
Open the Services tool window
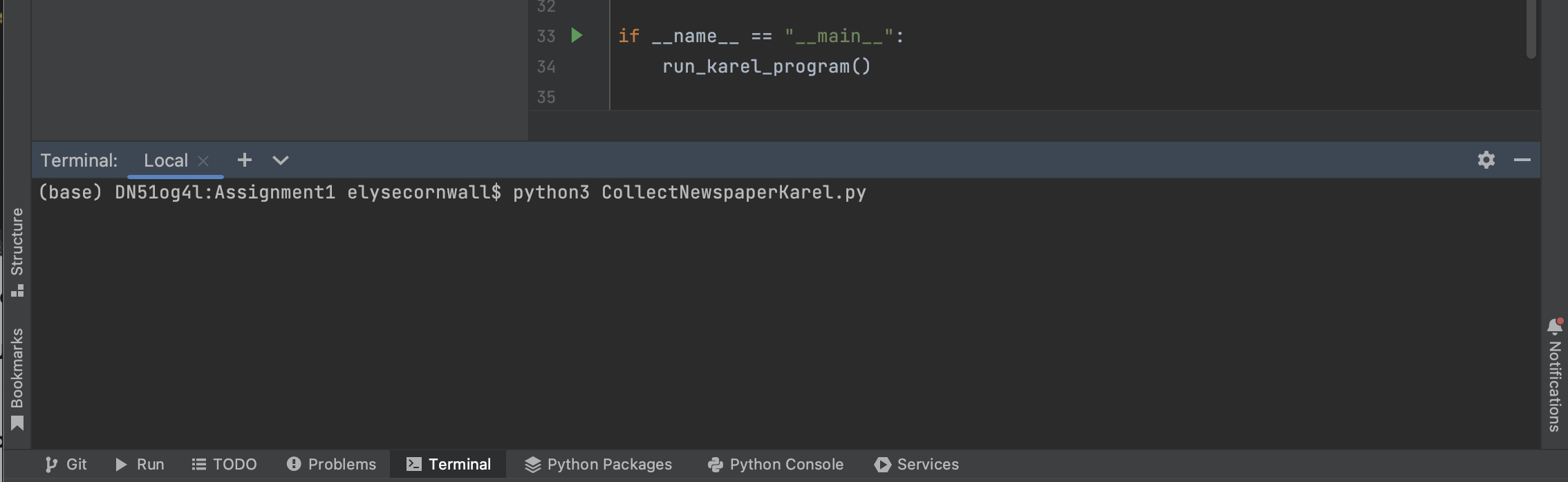click(x=917, y=464)
